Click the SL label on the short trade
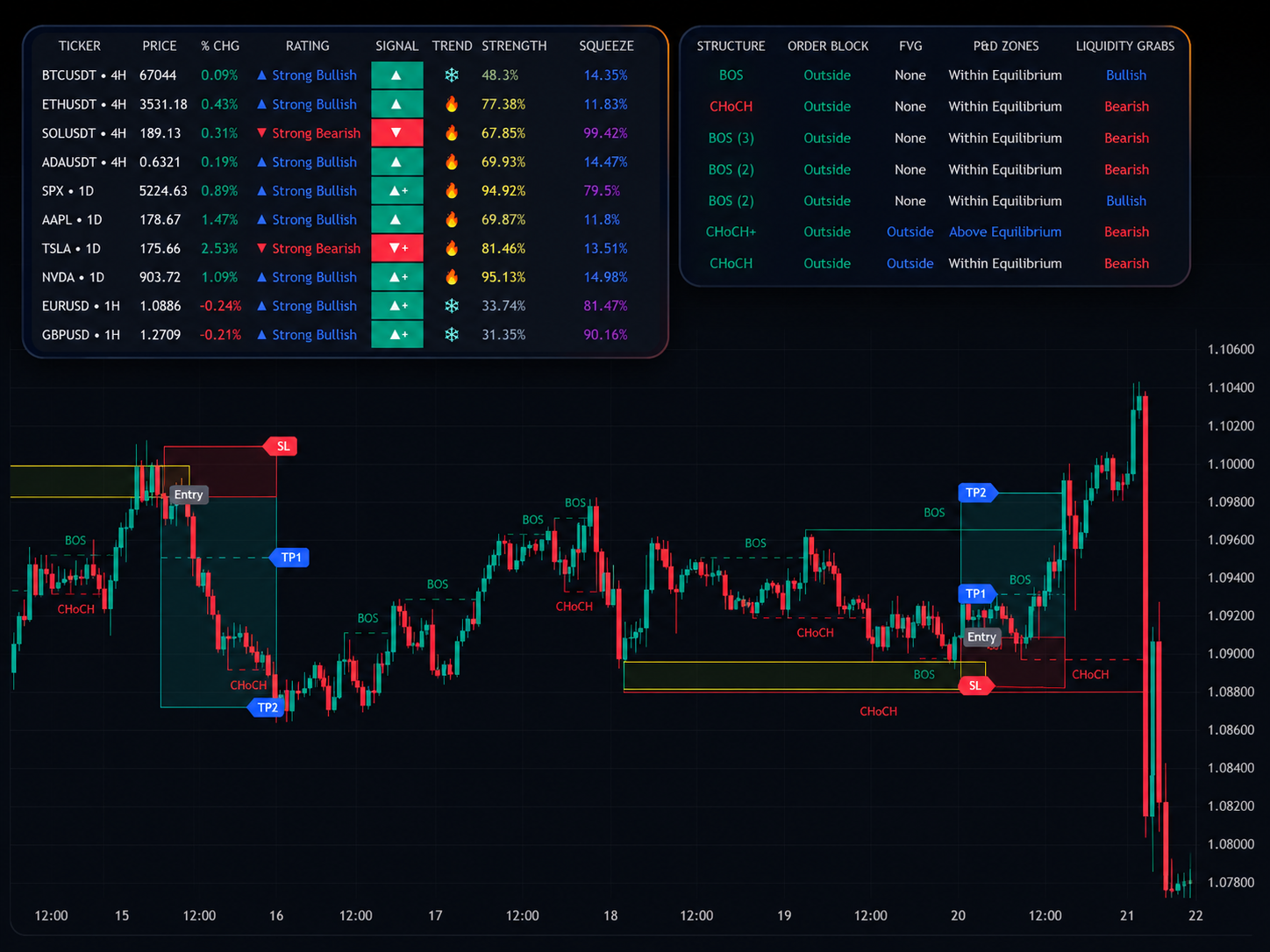The image size is (1270, 952). (x=282, y=446)
